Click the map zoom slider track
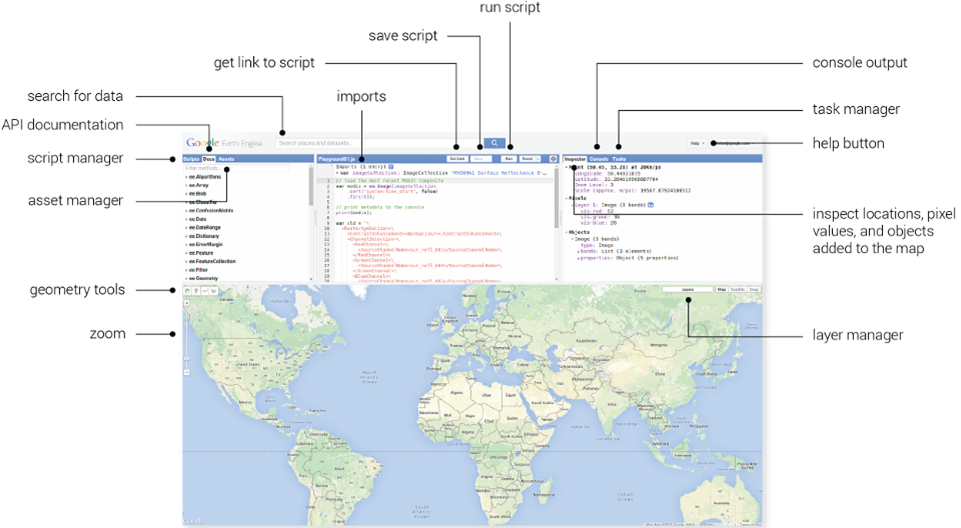The width and height of the screenshot is (961, 528). [186, 337]
